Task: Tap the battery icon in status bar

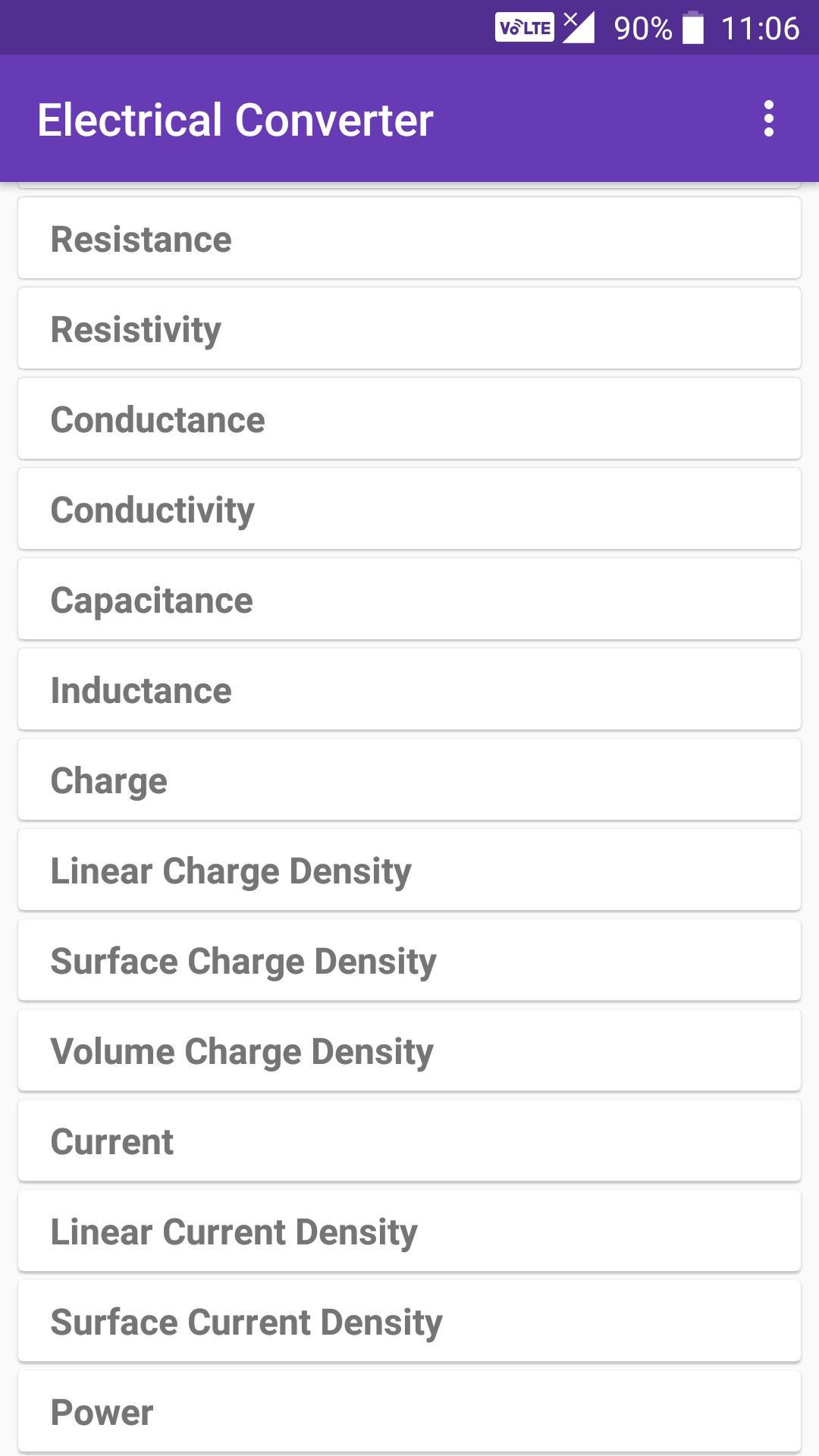Action: coord(692,28)
